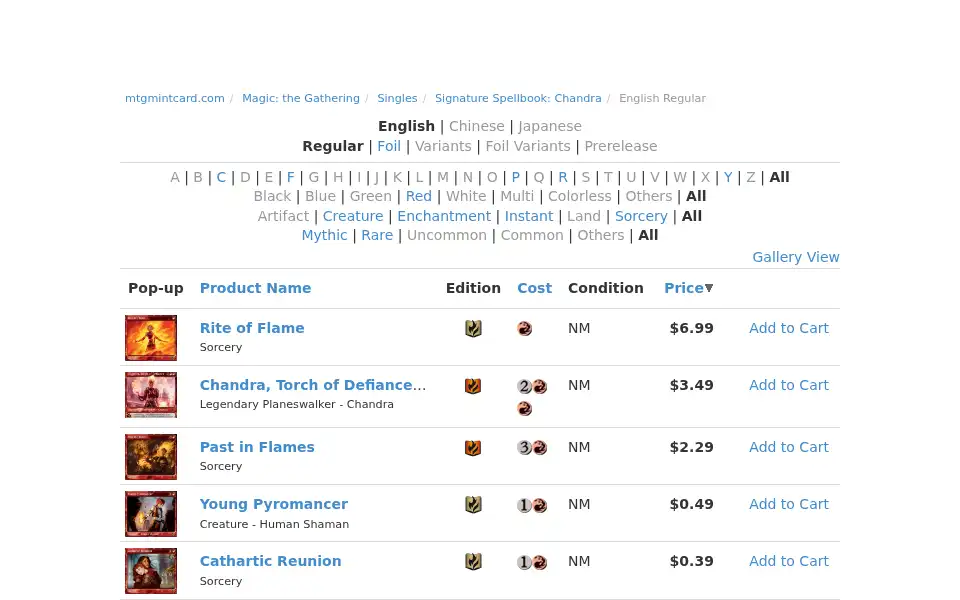Select All in the color filter row
Image resolution: width=960 pixels, height=600 pixels.
696,196
